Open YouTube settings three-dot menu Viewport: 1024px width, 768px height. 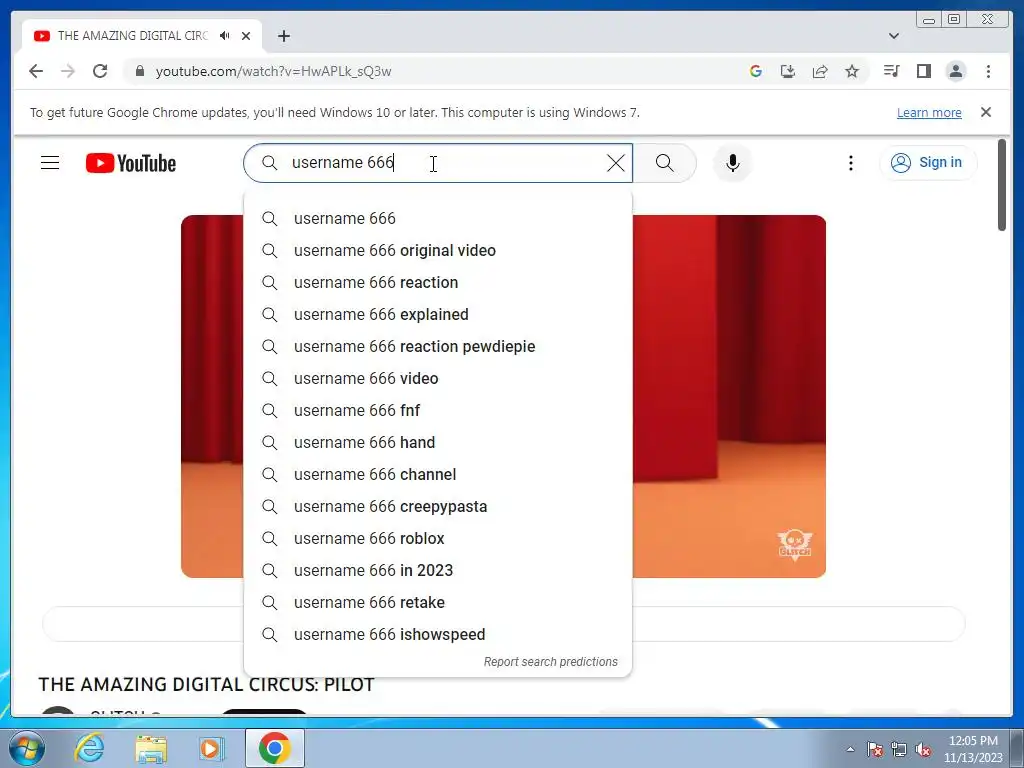pos(850,163)
